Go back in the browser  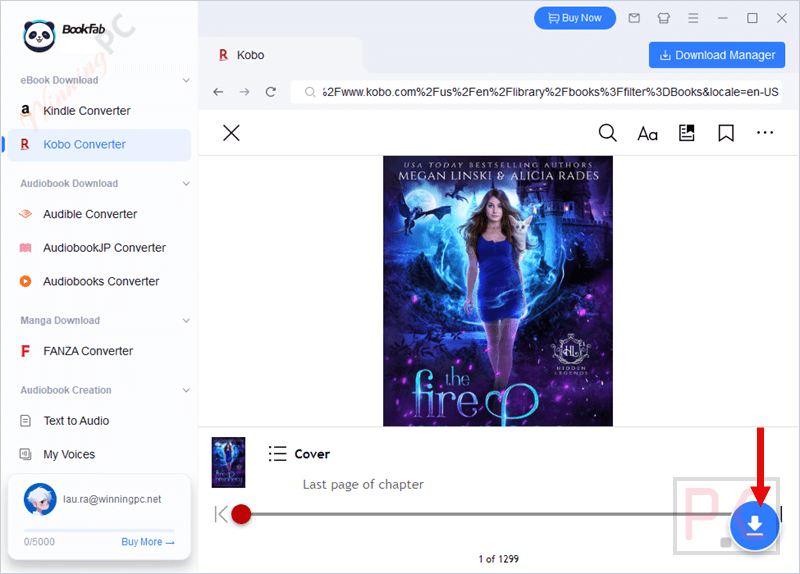218,92
